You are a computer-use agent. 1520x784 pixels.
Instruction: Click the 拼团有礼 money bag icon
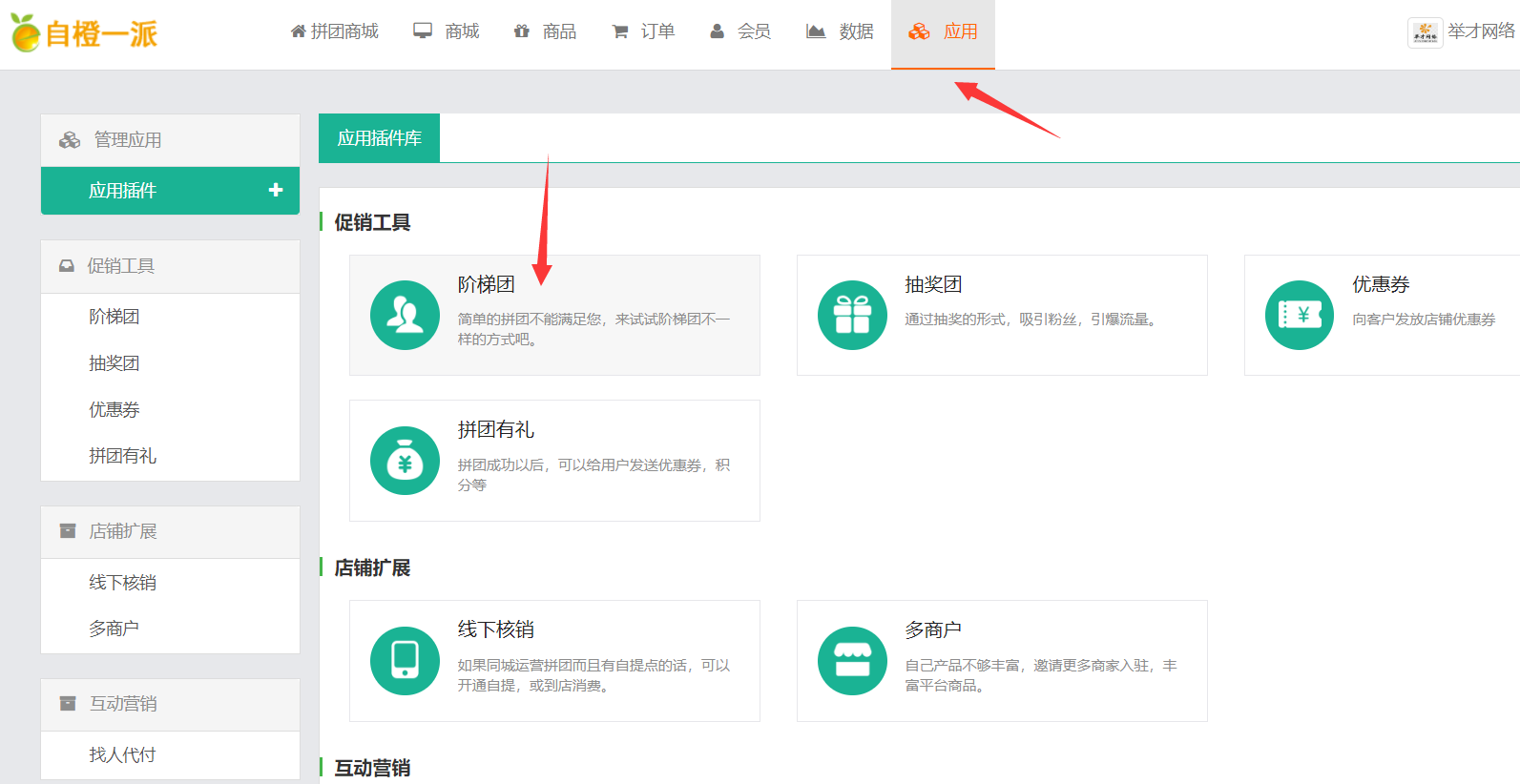(x=405, y=461)
